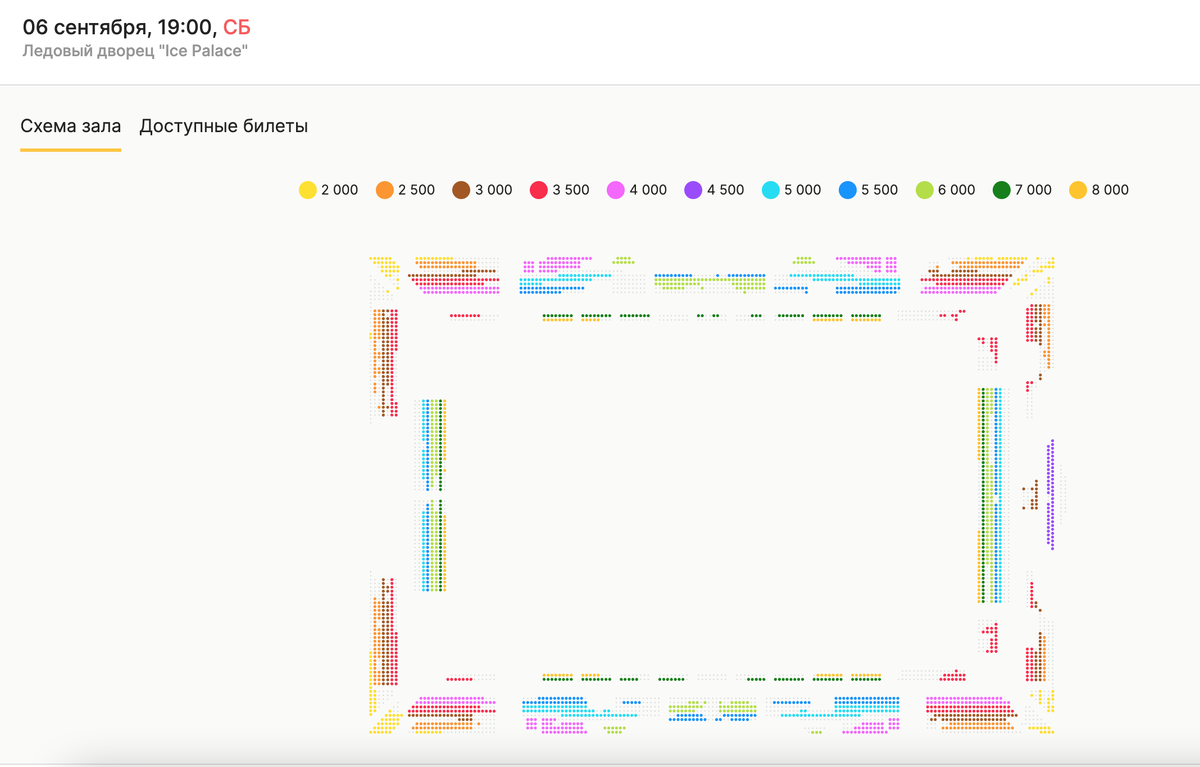Select the light green 6 000 price swatch
The image size is (1200, 767).
tap(925, 190)
